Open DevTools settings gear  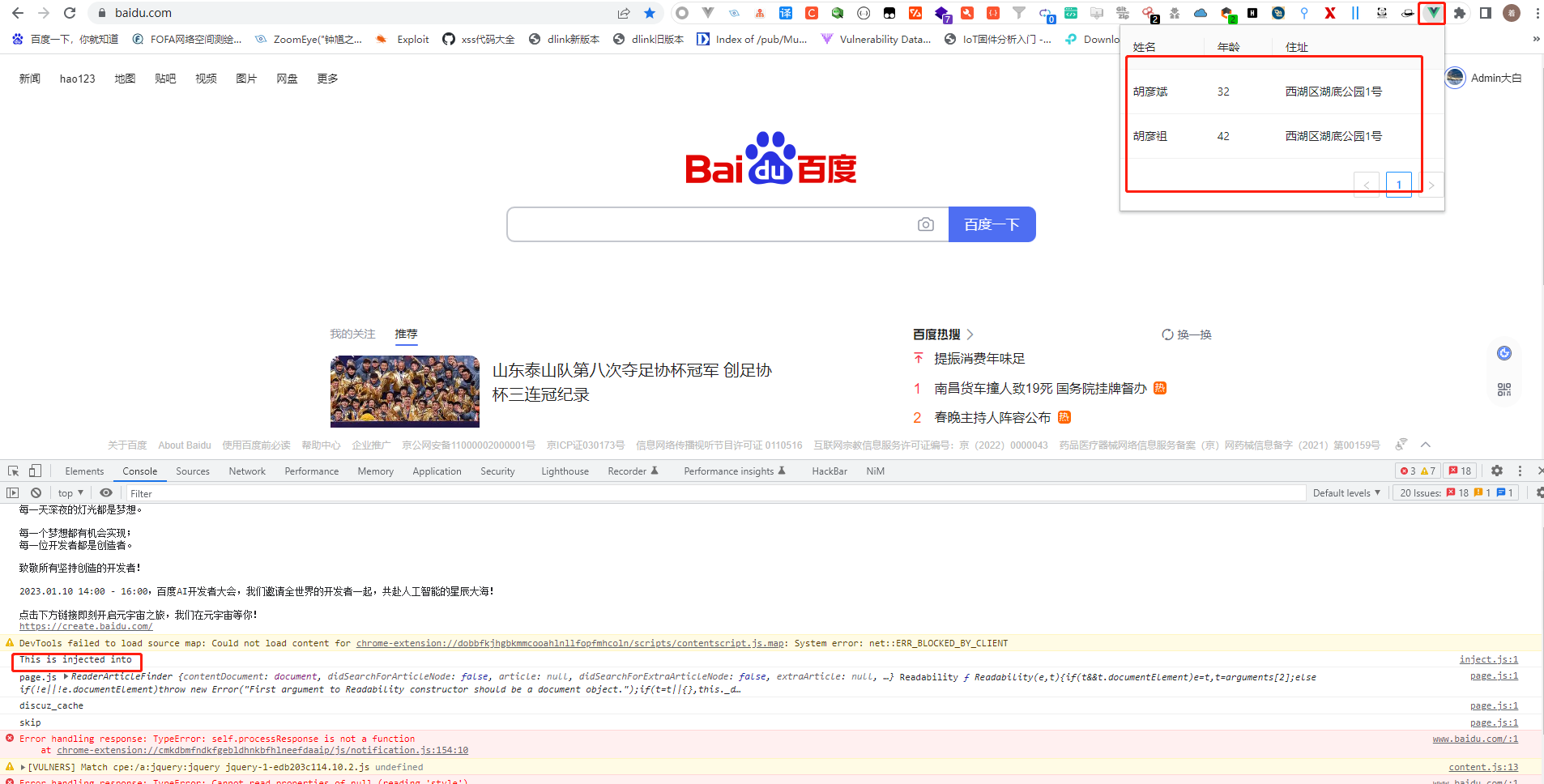click(1497, 471)
